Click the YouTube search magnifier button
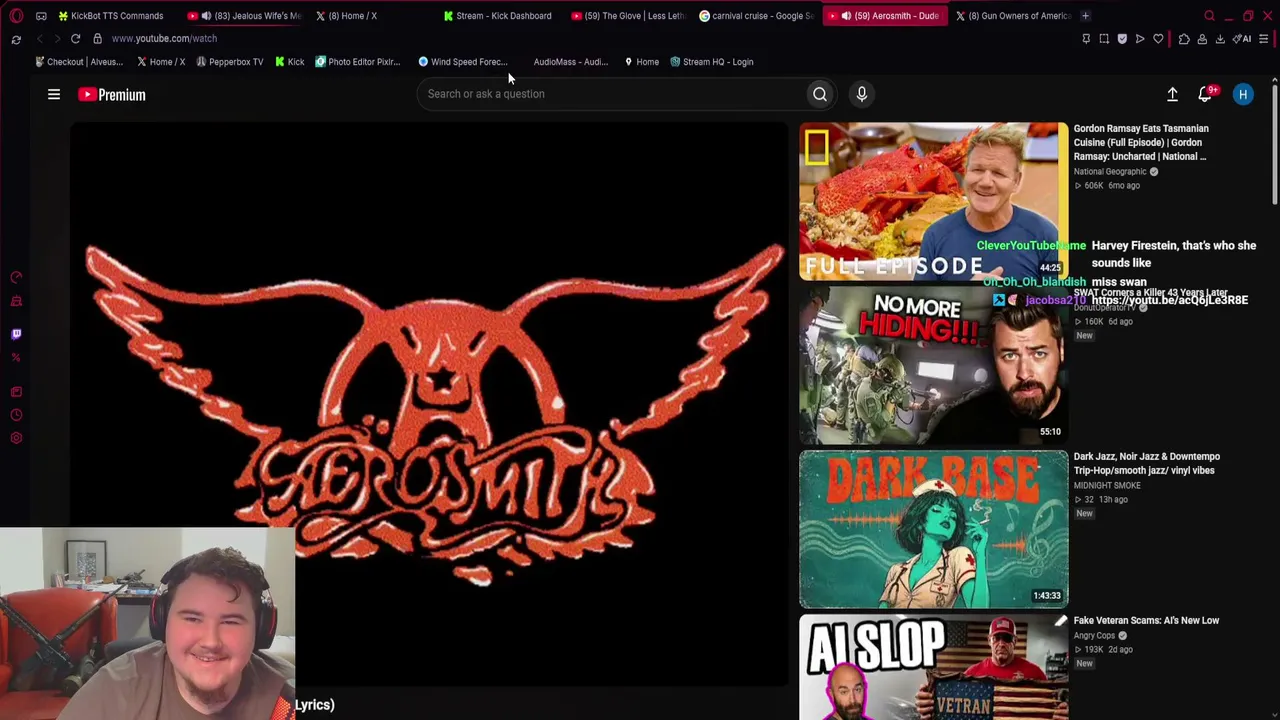 [x=820, y=94]
